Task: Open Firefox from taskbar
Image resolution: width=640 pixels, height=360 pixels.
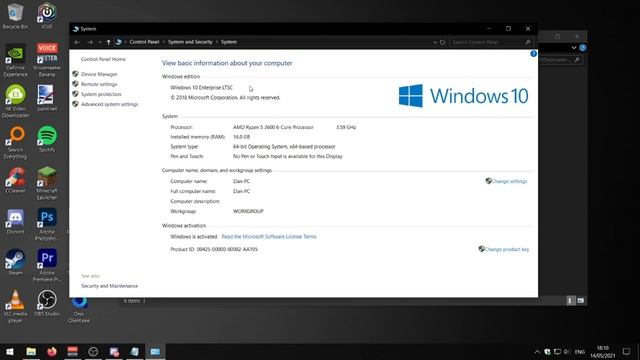Action: point(52,351)
